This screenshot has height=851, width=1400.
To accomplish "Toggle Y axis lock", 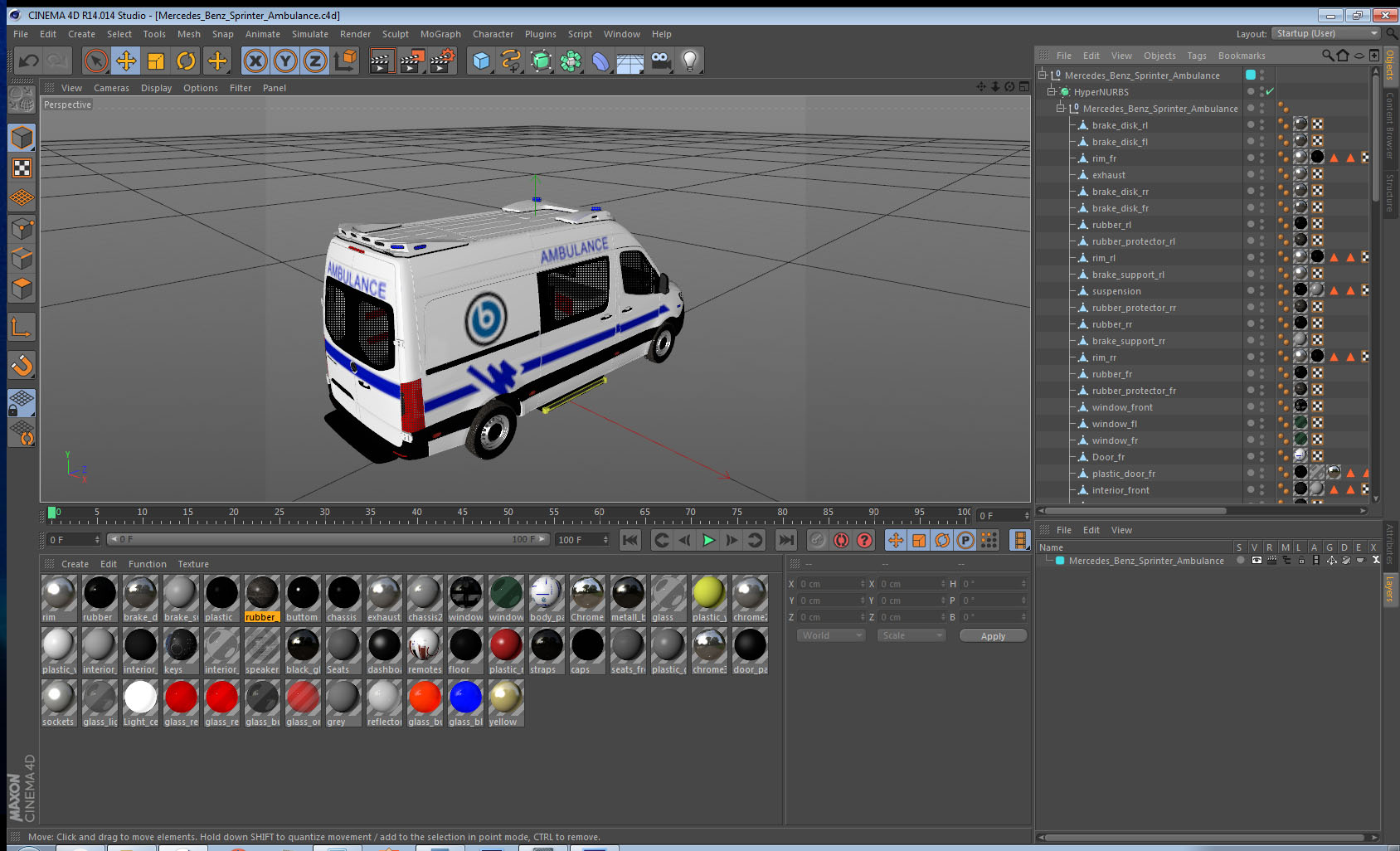I will click(x=286, y=61).
